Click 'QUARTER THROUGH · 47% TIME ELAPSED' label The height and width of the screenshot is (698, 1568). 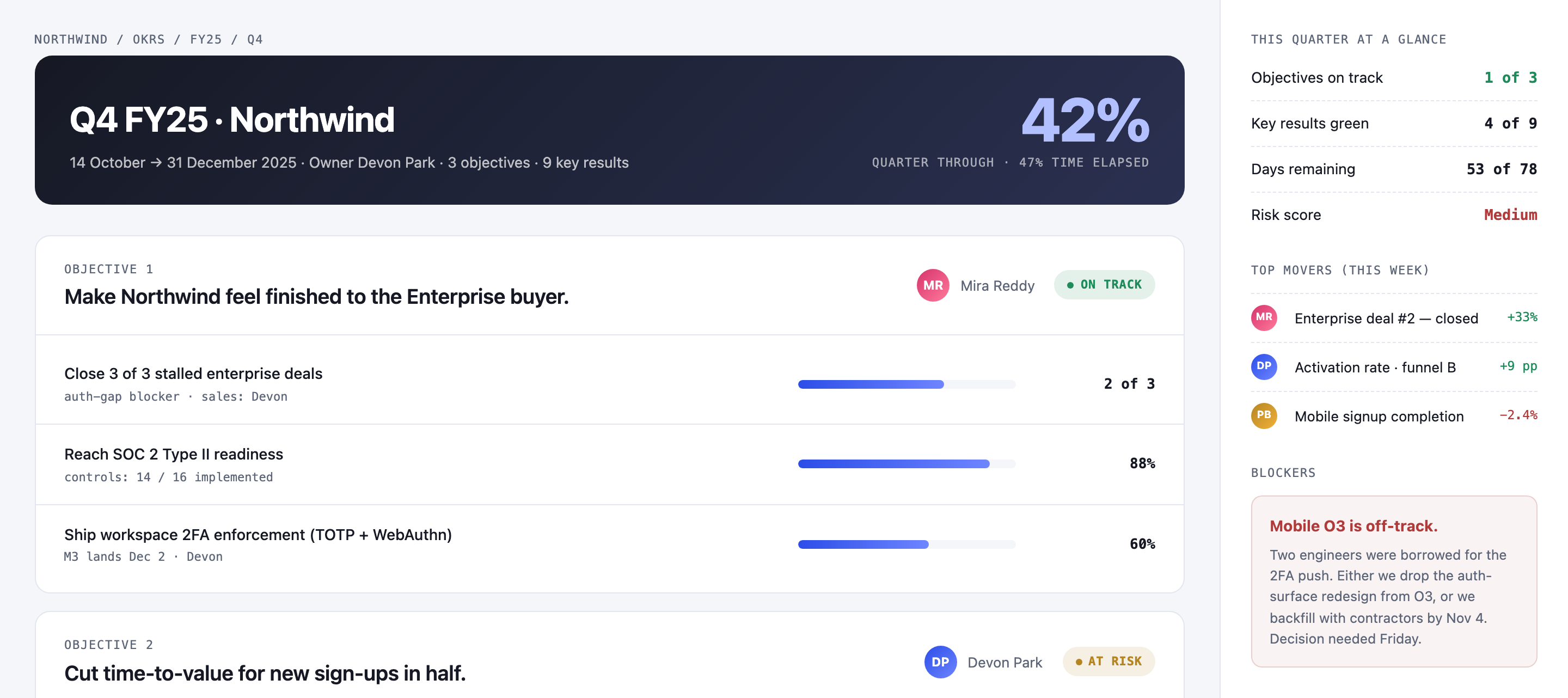pos(1010,162)
